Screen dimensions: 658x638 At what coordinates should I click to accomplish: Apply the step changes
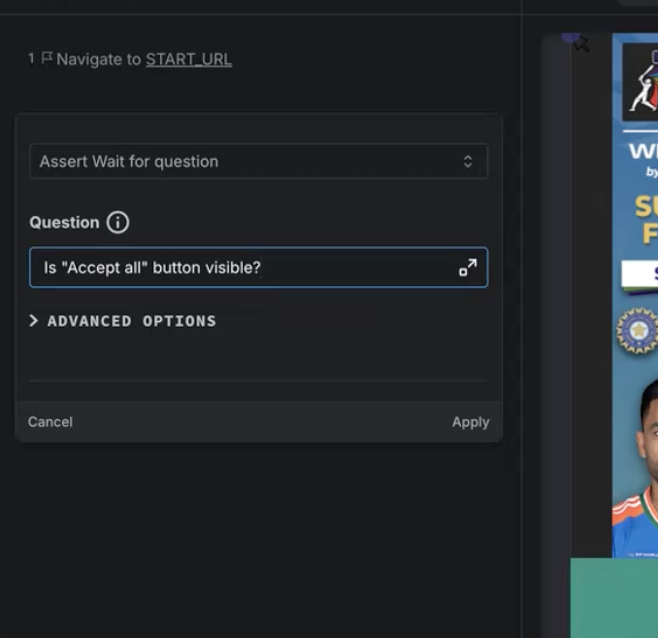[470, 422]
